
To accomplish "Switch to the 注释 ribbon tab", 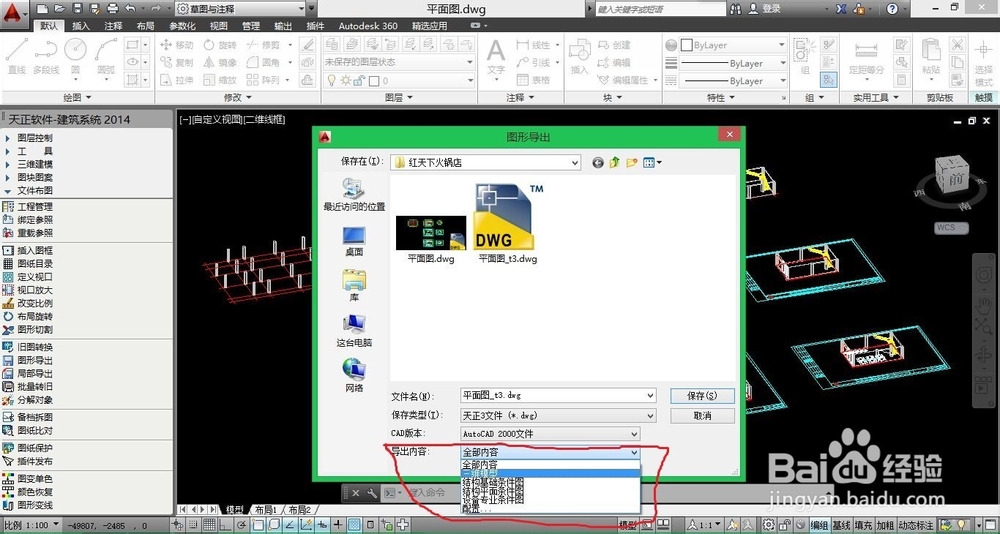I will (114, 26).
